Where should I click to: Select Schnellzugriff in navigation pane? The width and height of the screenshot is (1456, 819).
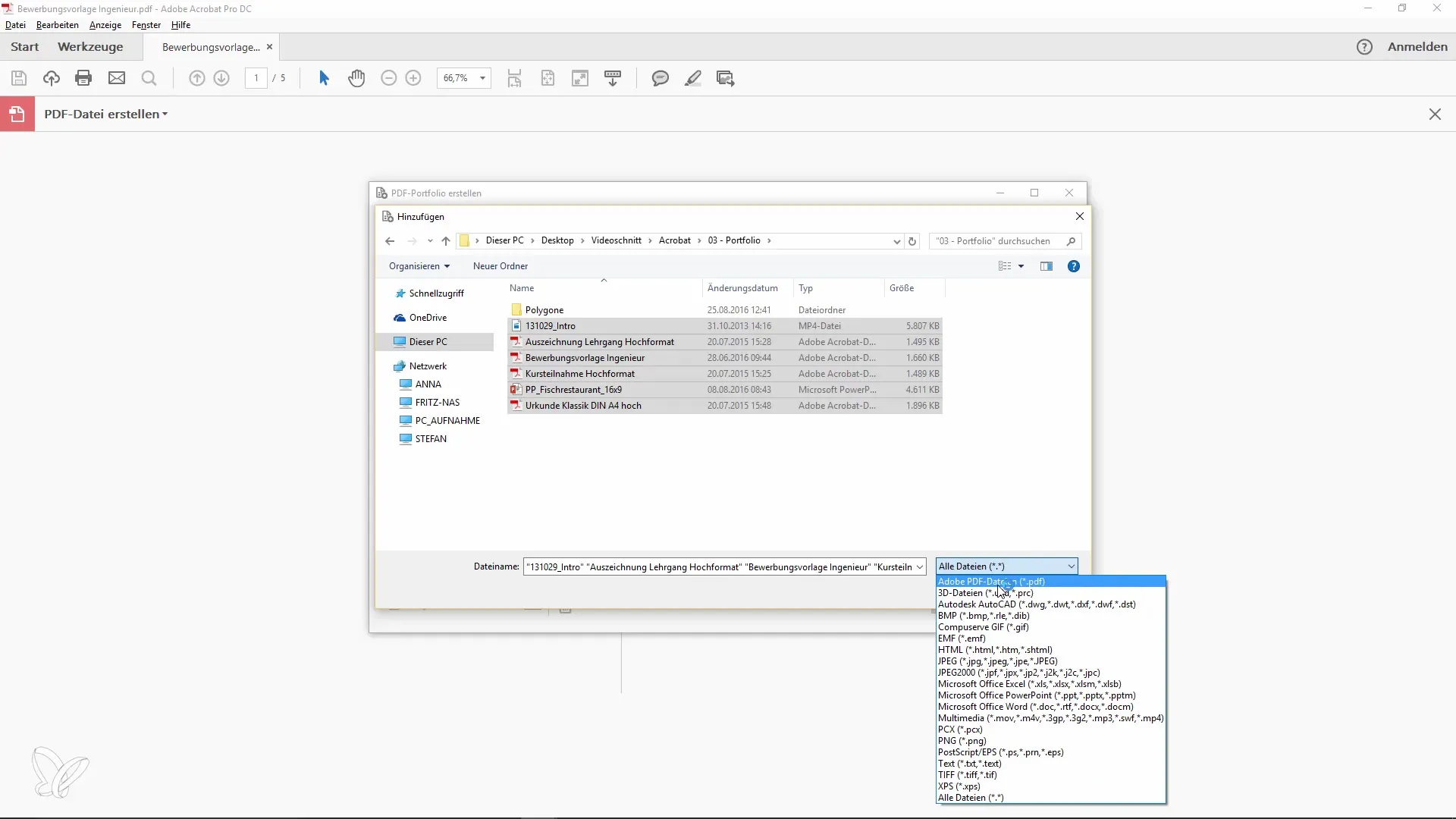pyautogui.click(x=436, y=293)
